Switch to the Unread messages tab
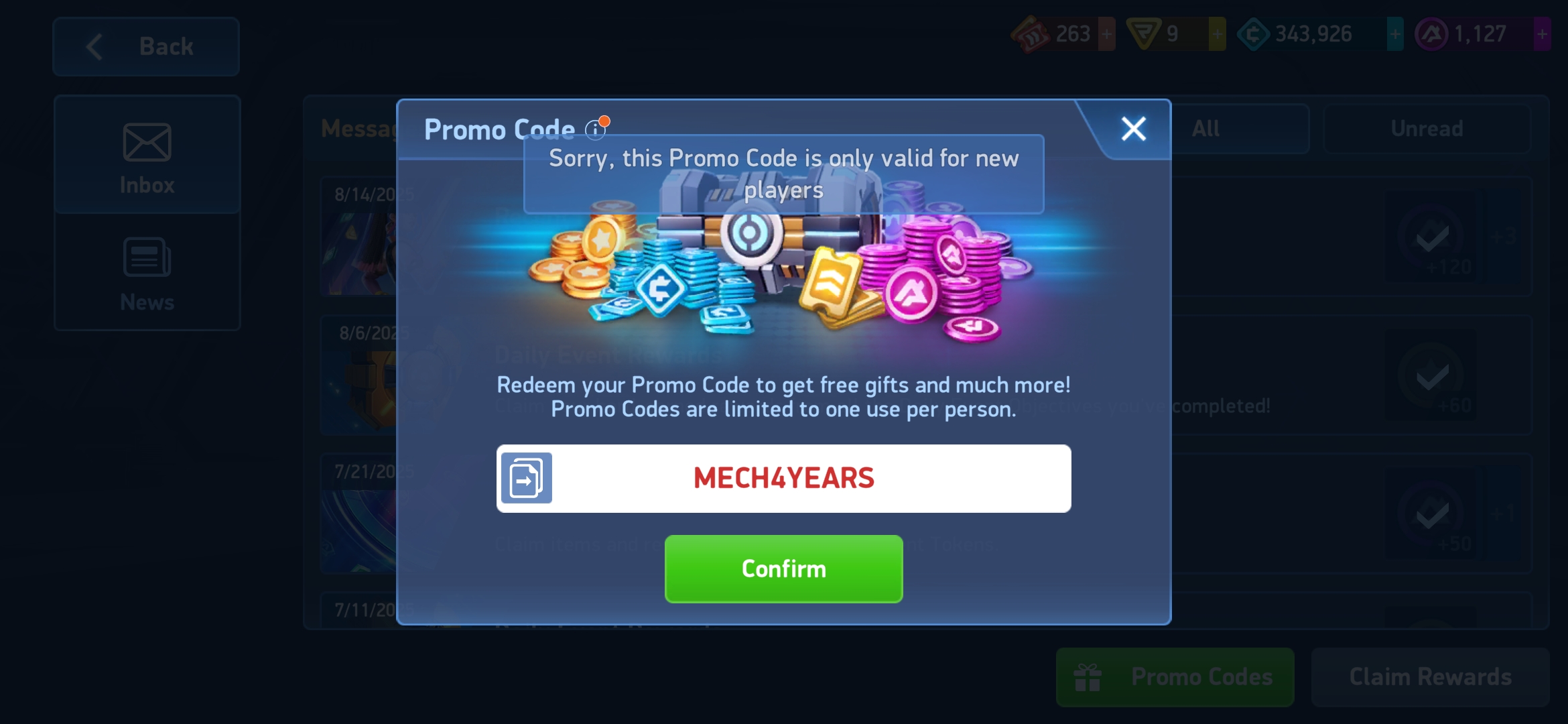The width and height of the screenshot is (1568, 724). [x=1427, y=129]
